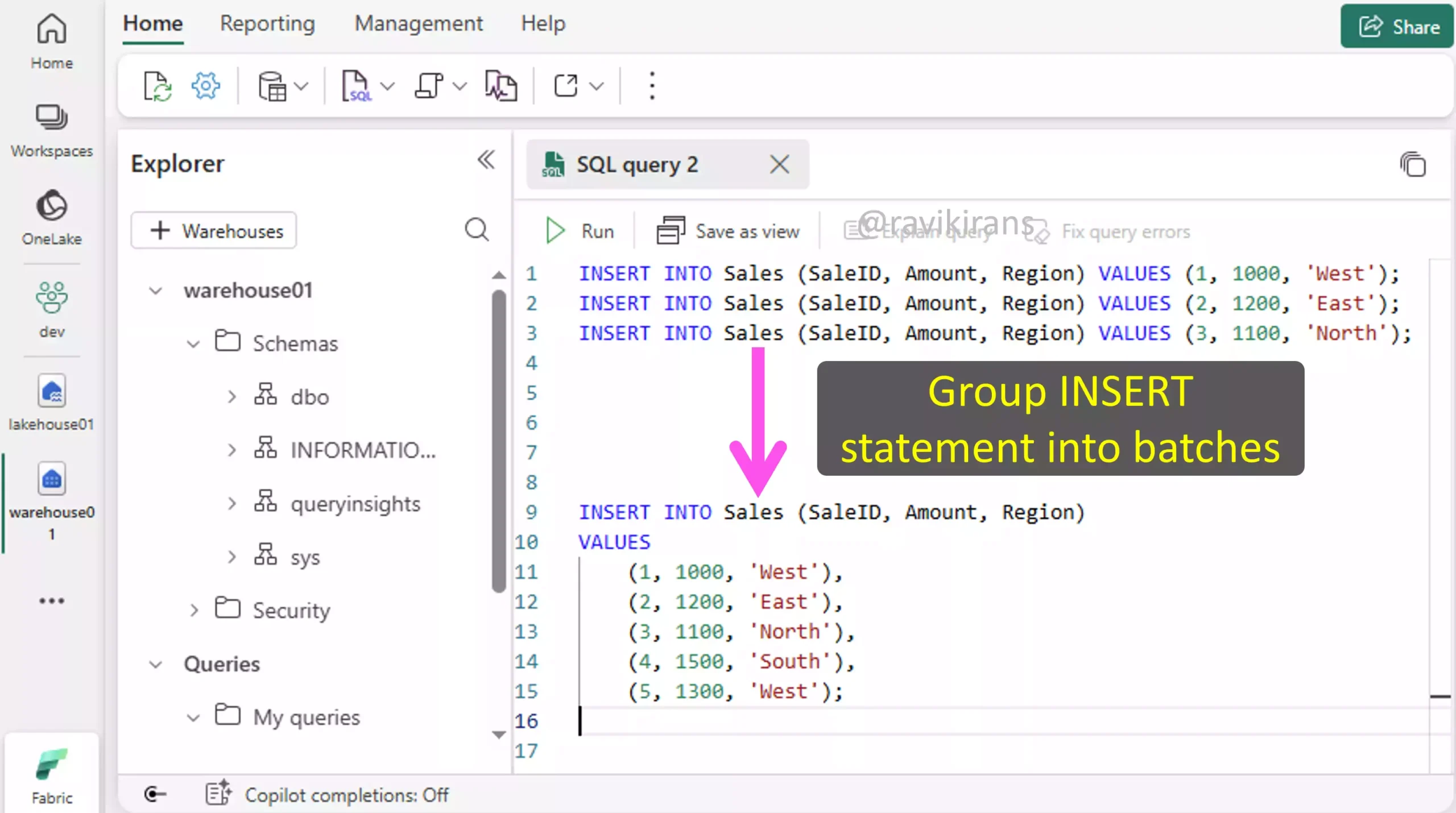This screenshot has width=1456, height=813.
Task: Collapse the Explorer pane with double chevron
Action: point(486,160)
